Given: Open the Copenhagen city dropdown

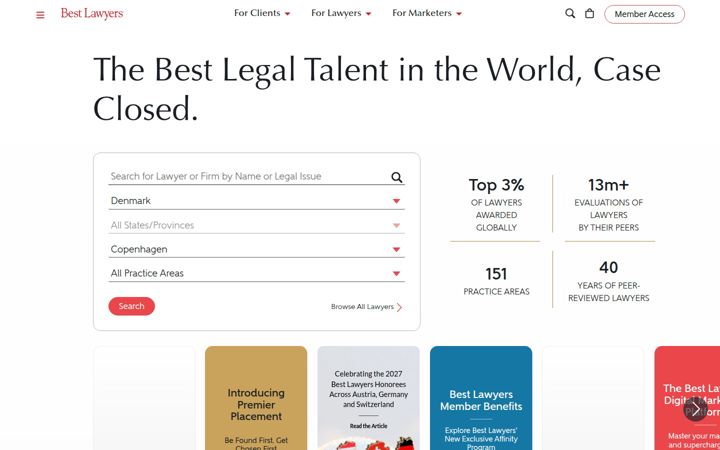Looking at the screenshot, I should tap(256, 249).
